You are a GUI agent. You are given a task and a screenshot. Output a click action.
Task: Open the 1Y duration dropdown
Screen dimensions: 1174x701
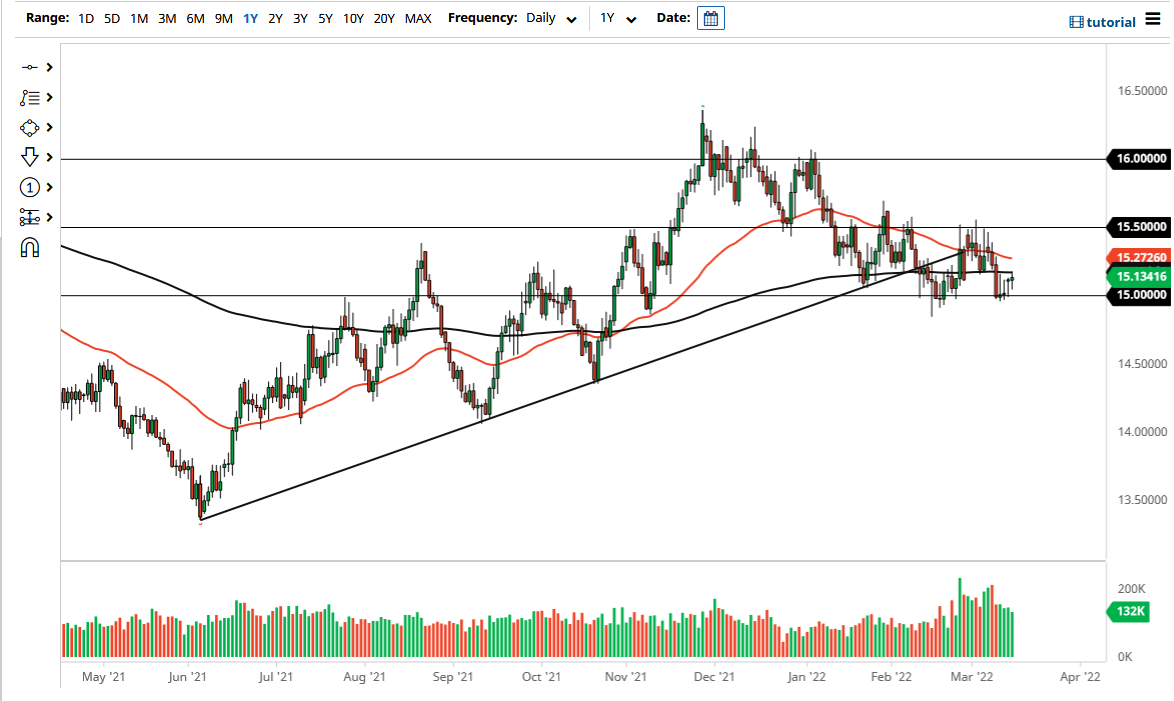coord(617,18)
